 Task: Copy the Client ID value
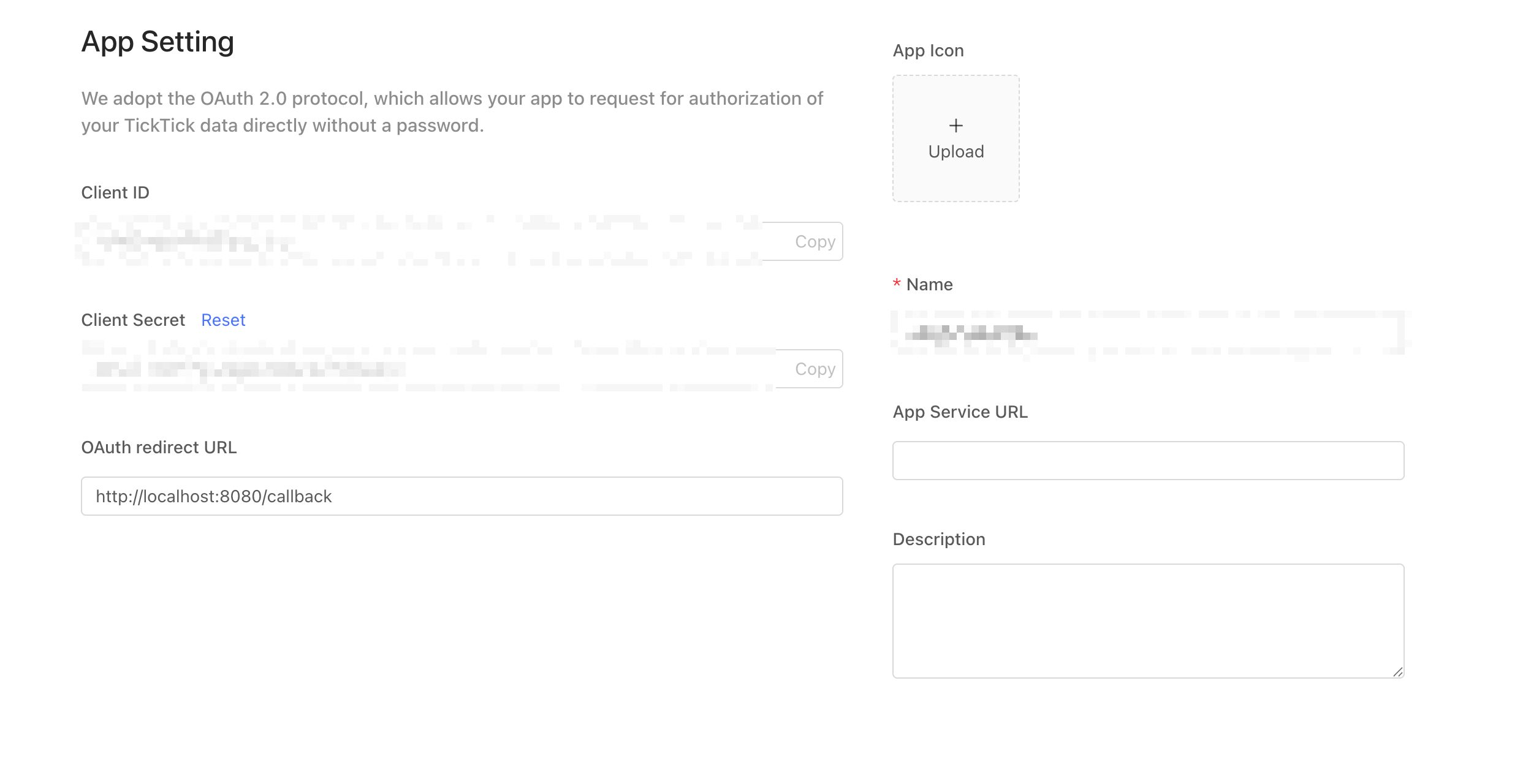coord(815,241)
